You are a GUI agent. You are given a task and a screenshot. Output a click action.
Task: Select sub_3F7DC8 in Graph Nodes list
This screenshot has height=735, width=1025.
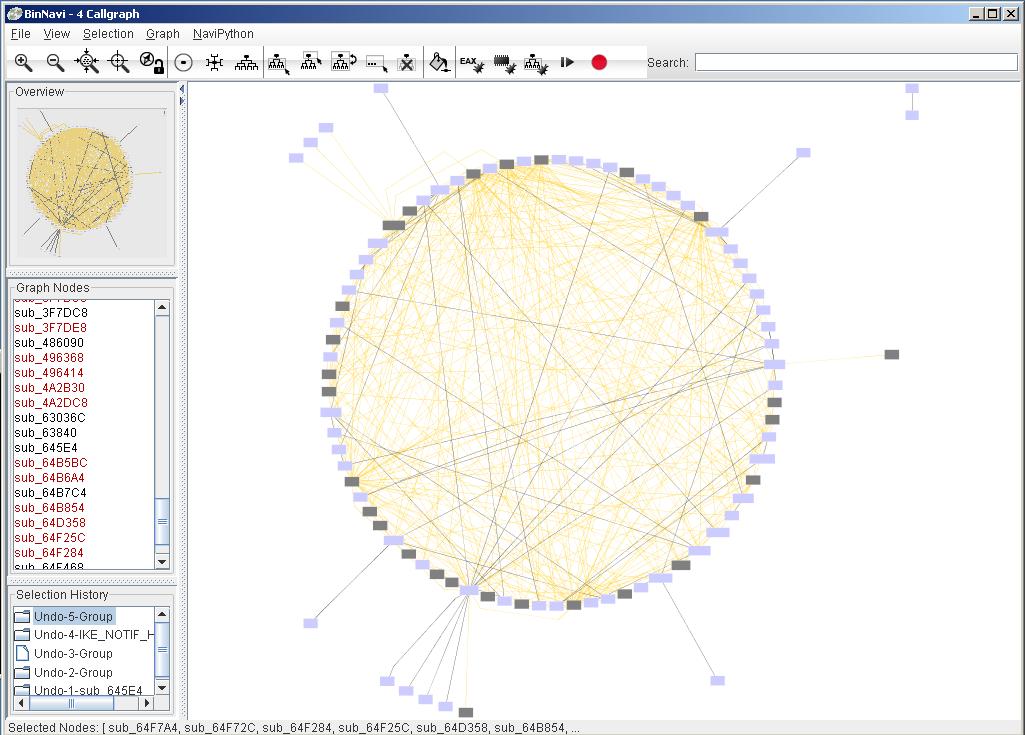pyautogui.click(x=51, y=313)
